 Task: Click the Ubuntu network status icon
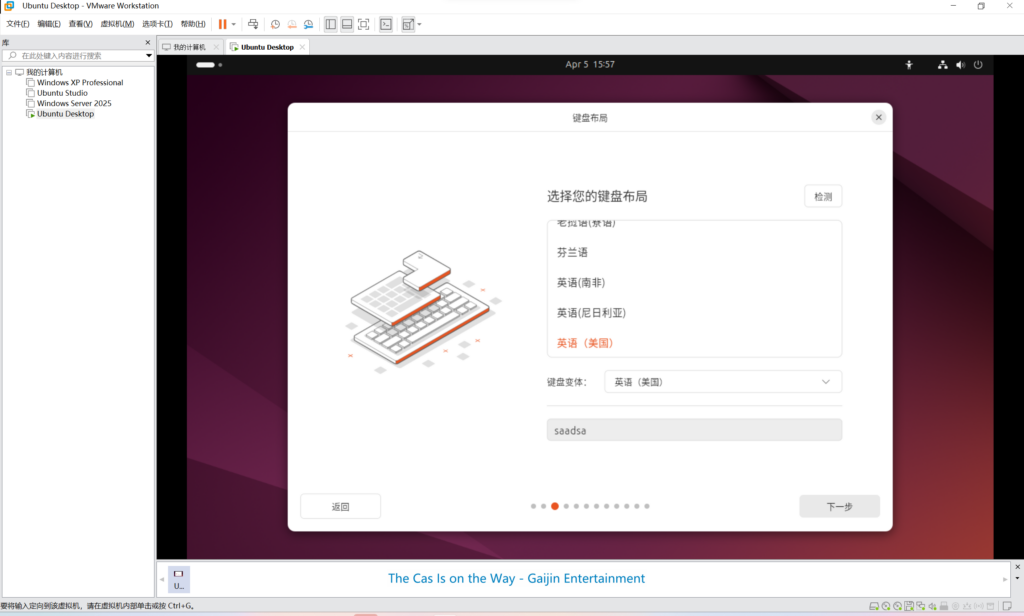tap(942, 65)
